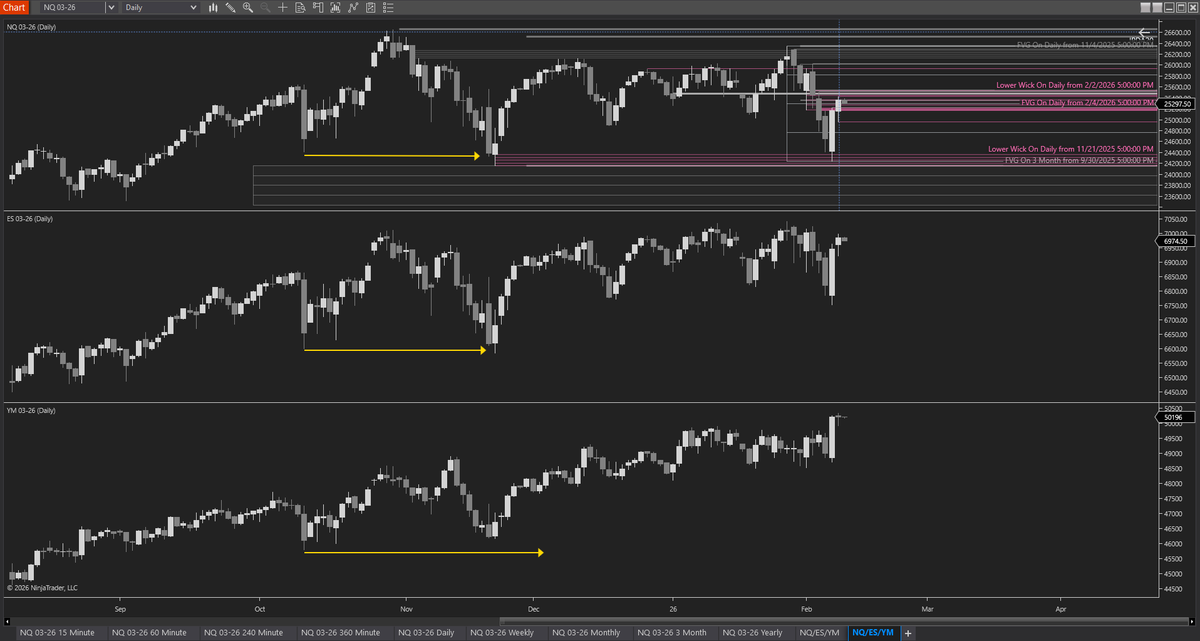Switch to NQ 03-26 3 Month tab
Viewport: 1200px width, 641px height.
pos(671,633)
